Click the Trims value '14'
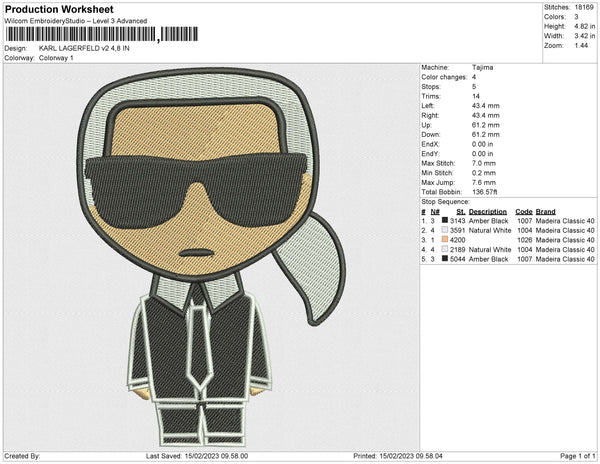600x464 pixels. (476, 96)
